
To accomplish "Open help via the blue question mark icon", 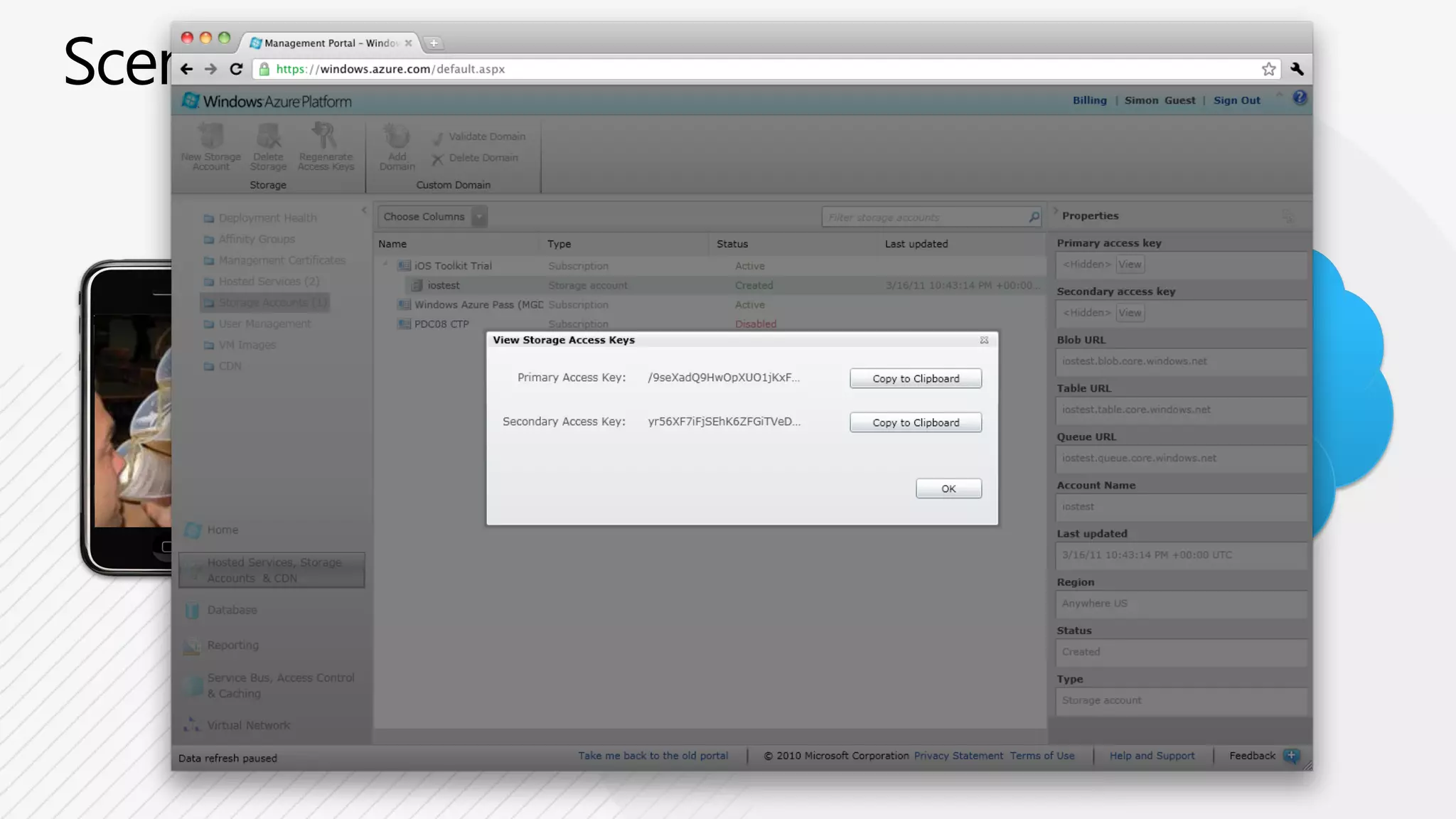I will 1300,97.
